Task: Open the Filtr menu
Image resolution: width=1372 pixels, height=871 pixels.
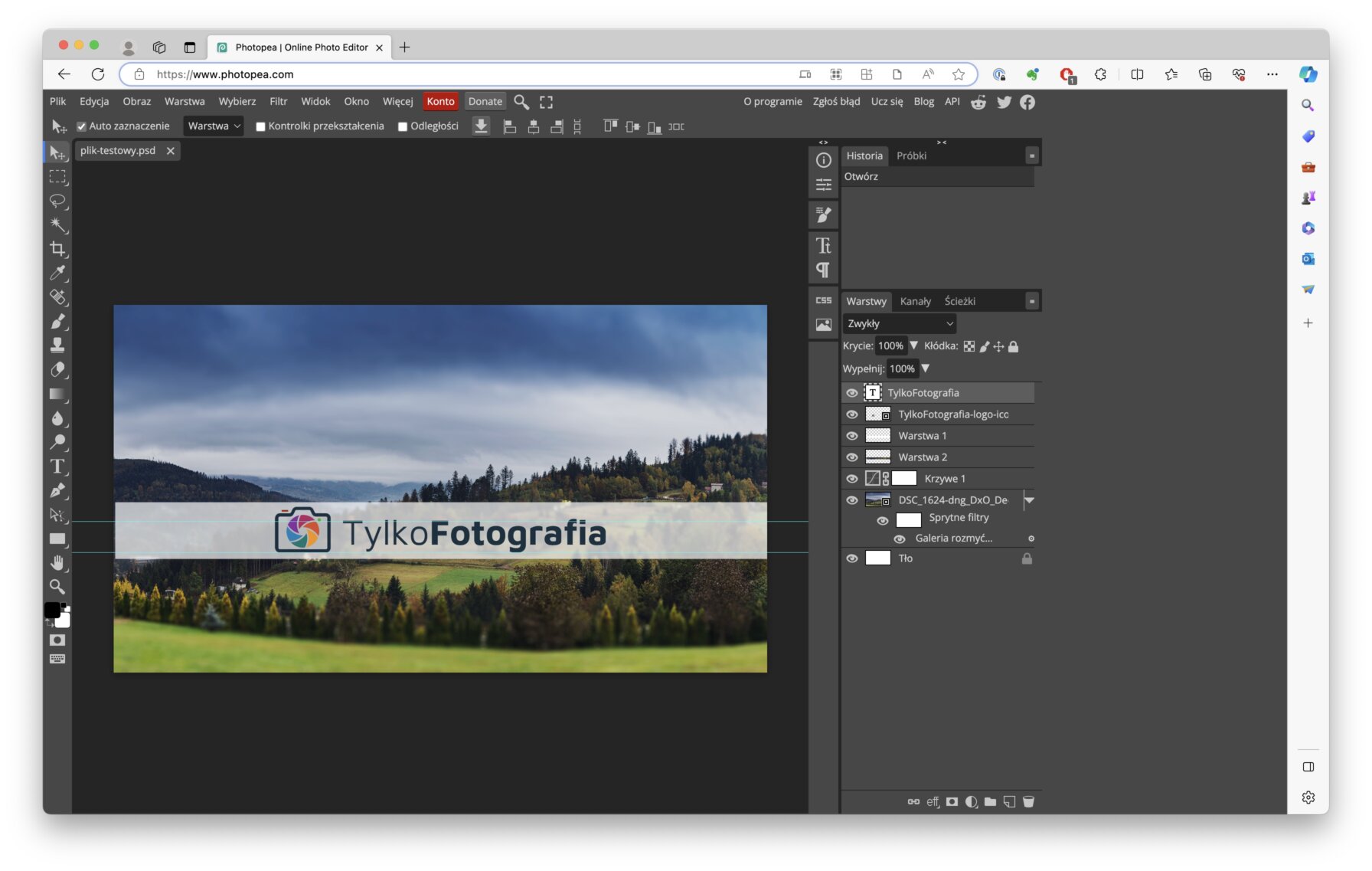Action: tap(278, 101)
